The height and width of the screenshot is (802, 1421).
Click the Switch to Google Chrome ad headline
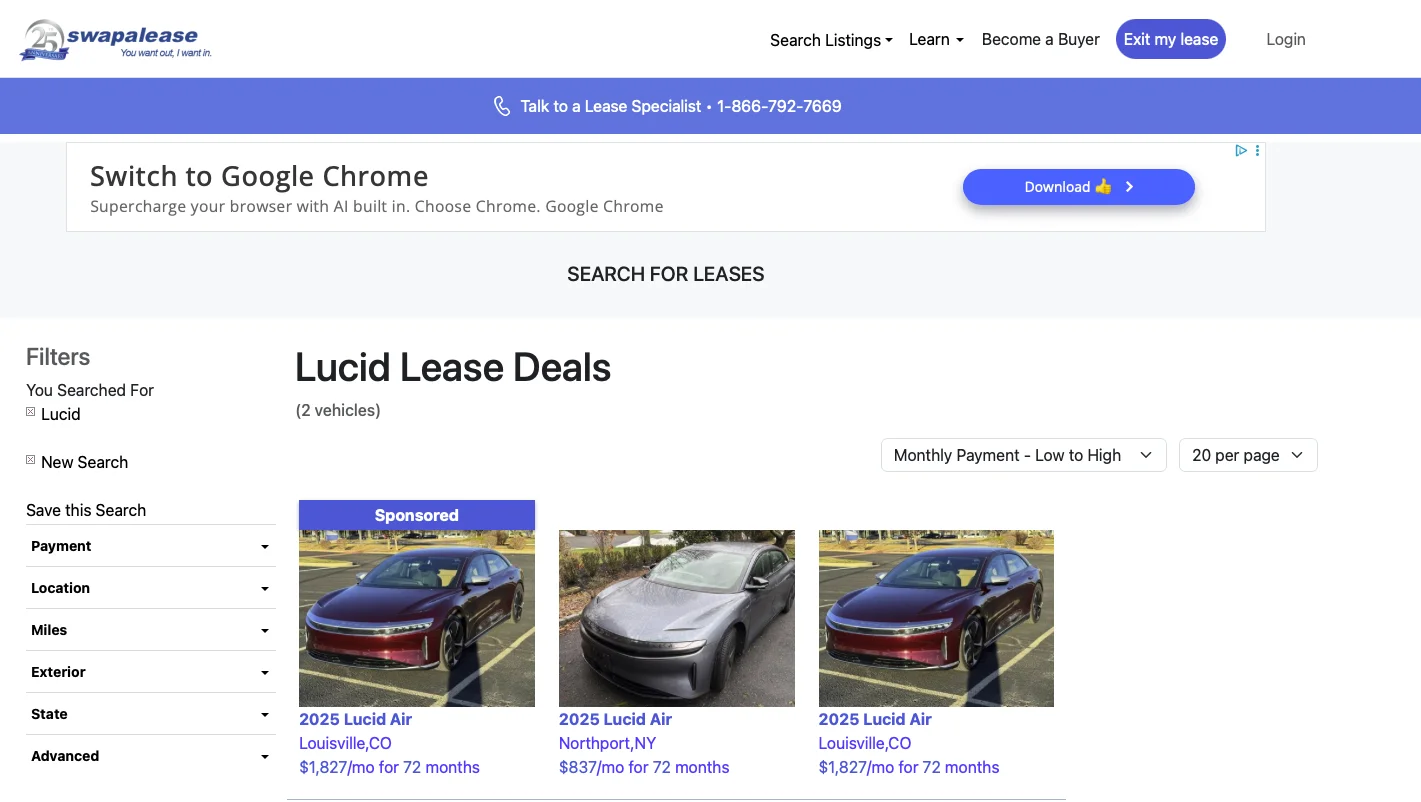tap(259, 176)
